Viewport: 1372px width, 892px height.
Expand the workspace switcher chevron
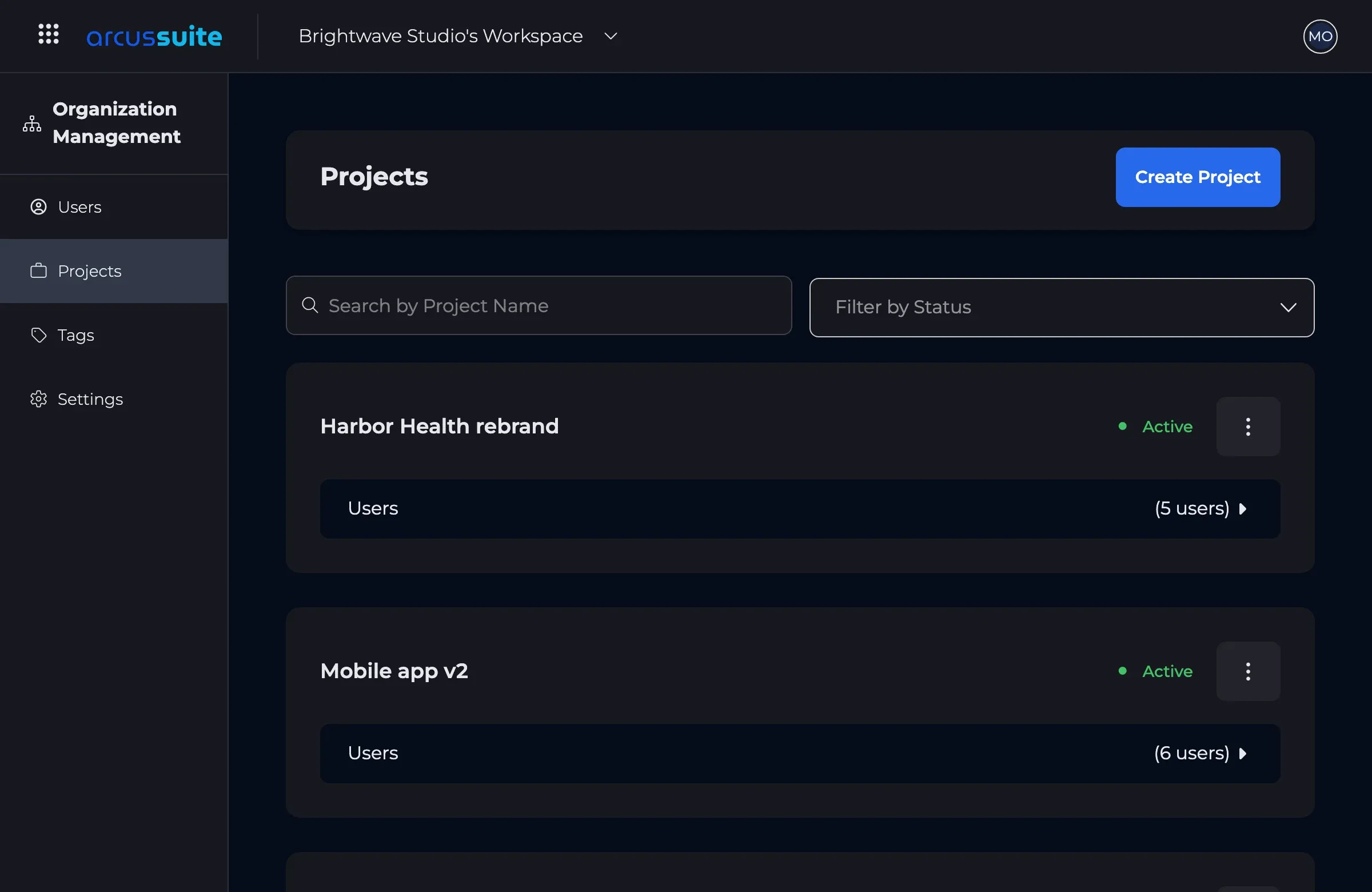[x=611, y=37]
